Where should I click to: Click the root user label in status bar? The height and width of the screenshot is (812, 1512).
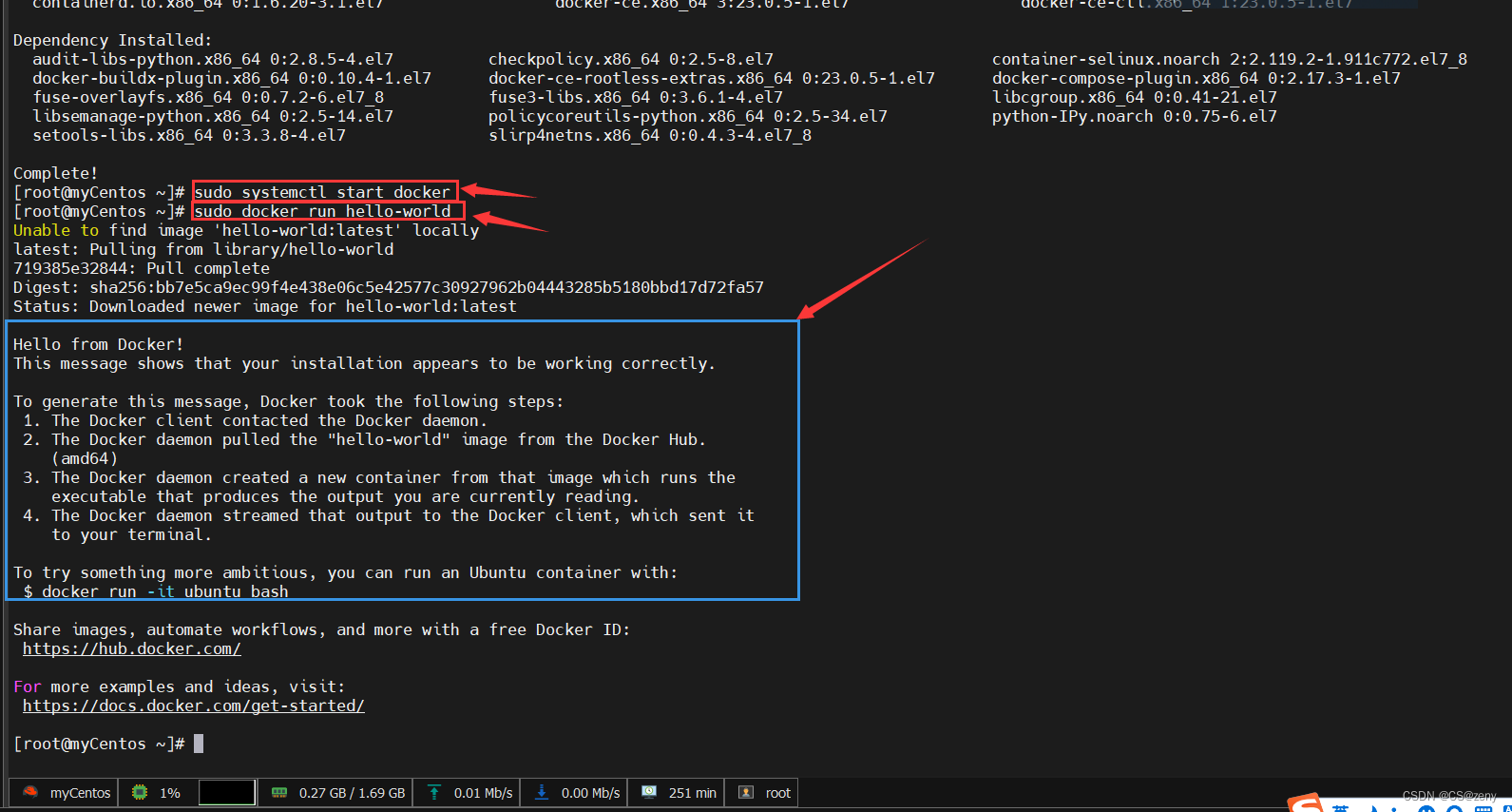tap(777, 793)
